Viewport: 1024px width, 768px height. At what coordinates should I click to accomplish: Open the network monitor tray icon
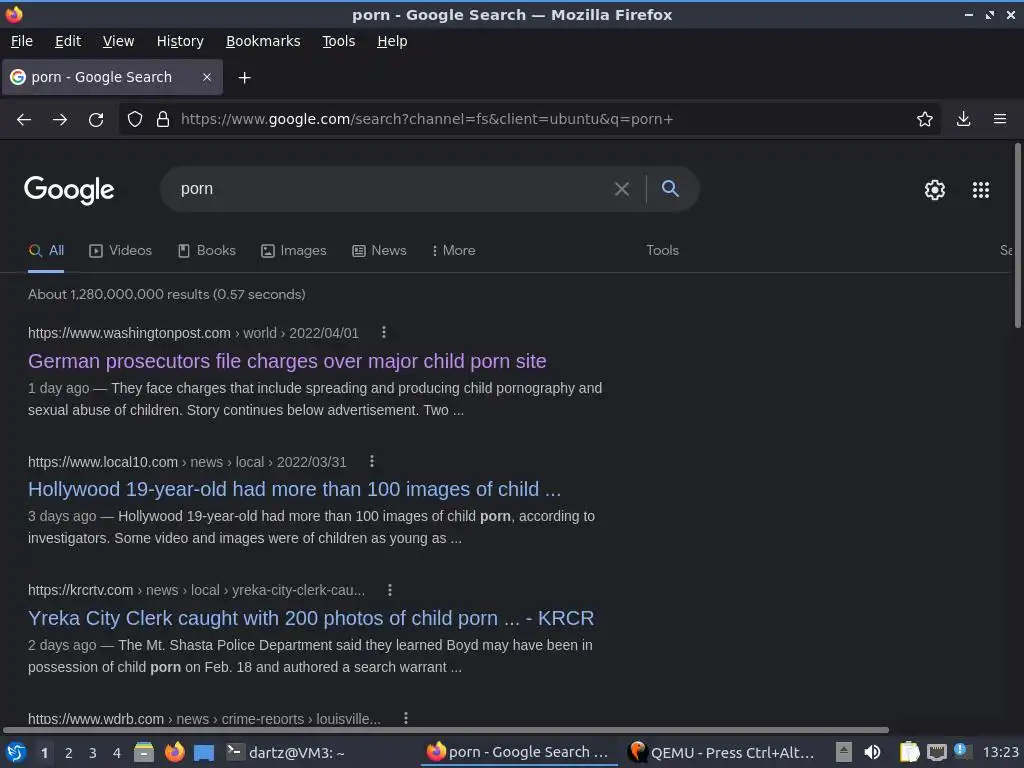936,753
